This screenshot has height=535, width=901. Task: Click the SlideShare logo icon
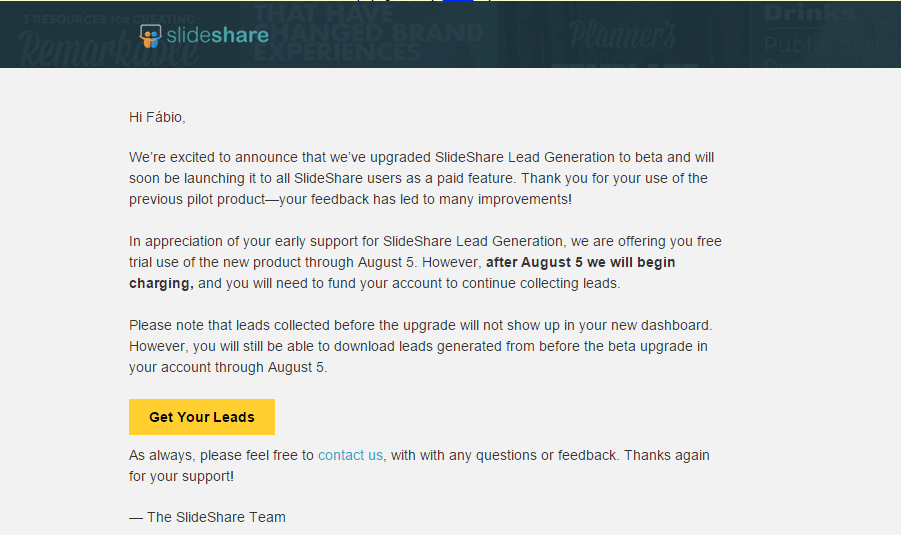point(151,36)
